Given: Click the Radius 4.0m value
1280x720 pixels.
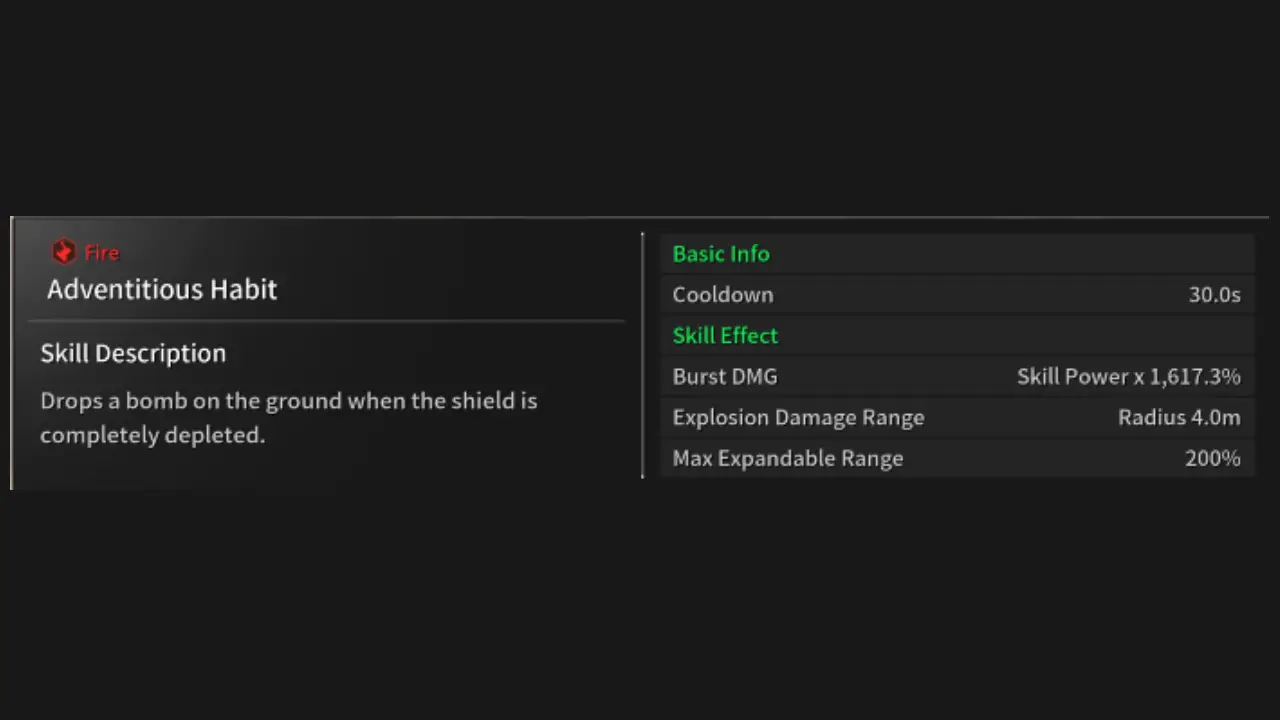Looking at the screenshot, I should point(1179,418).
